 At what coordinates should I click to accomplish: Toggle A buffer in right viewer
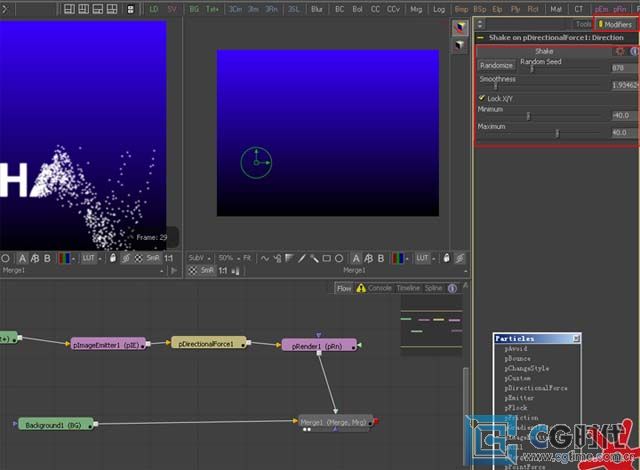coord(356,259)
